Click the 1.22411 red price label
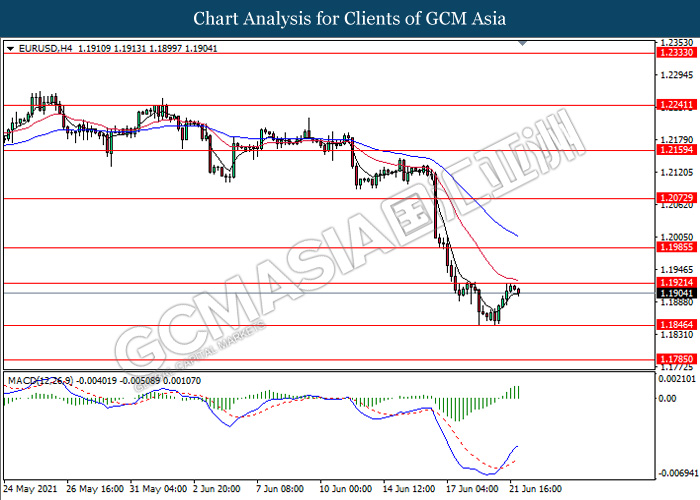Viewport: 700px width, 500px height. click(x=677, y=105)
